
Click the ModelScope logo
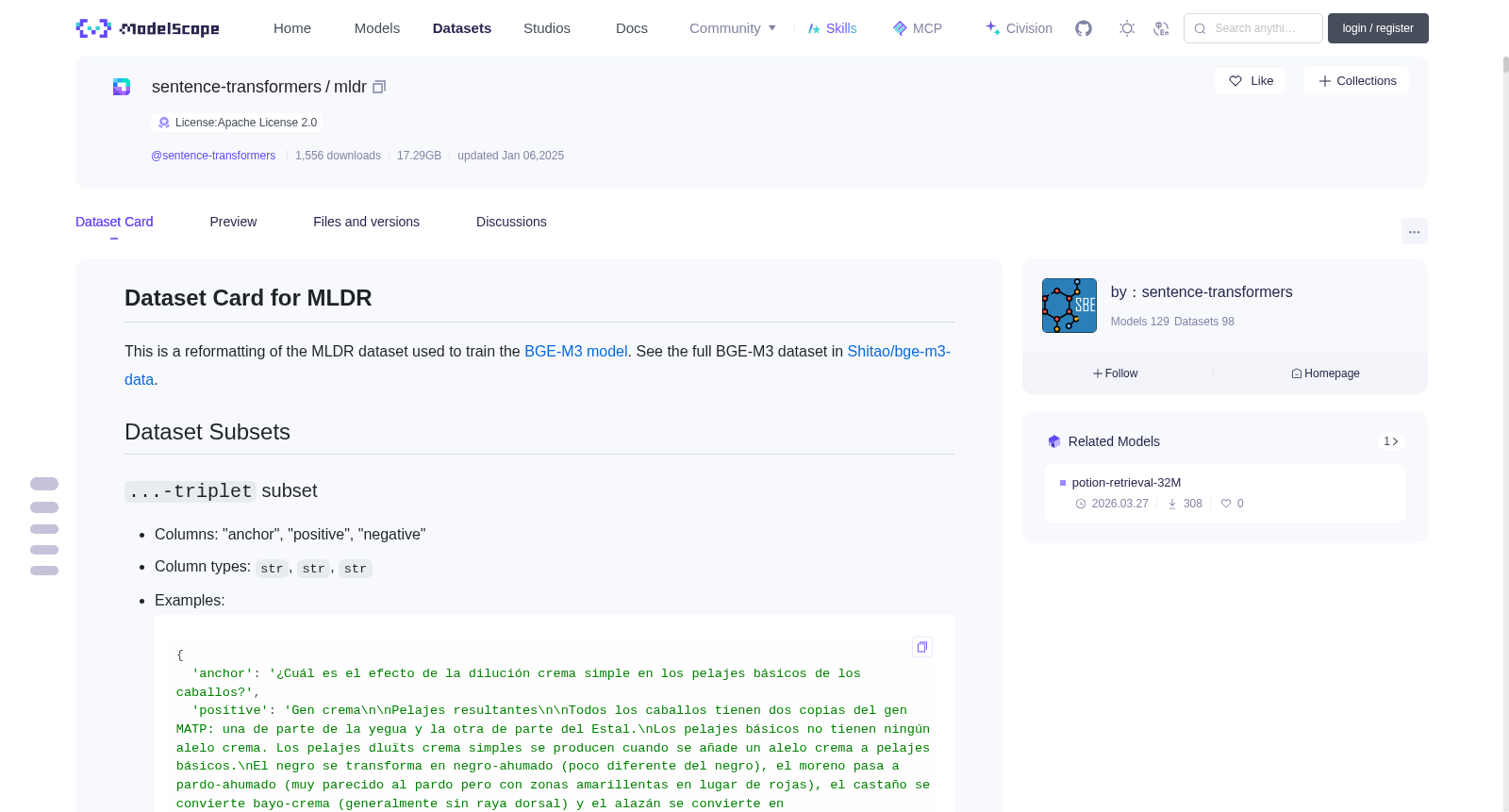click(147, 28)
